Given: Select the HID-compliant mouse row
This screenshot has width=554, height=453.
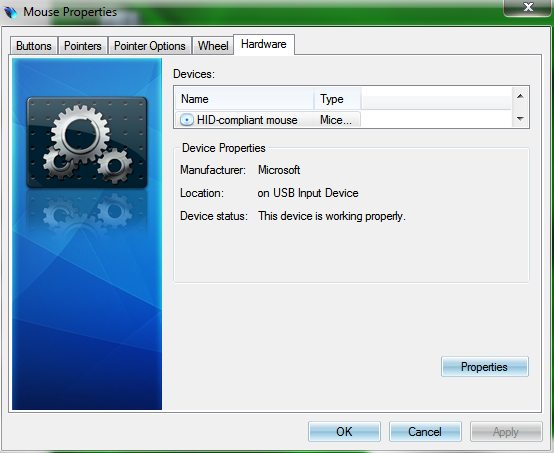Looking at the screenshot, I should [267, 120].
